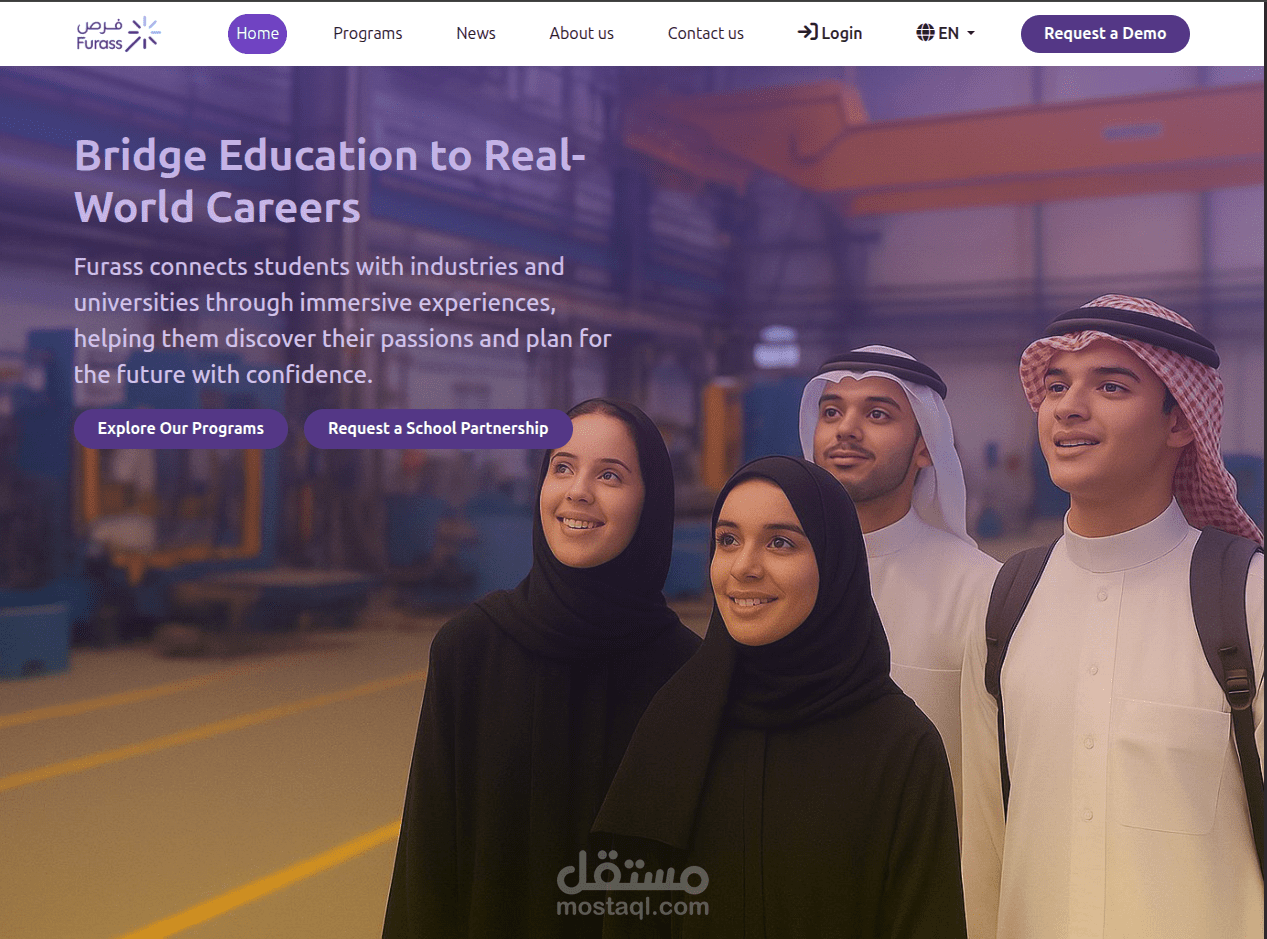Open the EN language selector

click(945, 33)
